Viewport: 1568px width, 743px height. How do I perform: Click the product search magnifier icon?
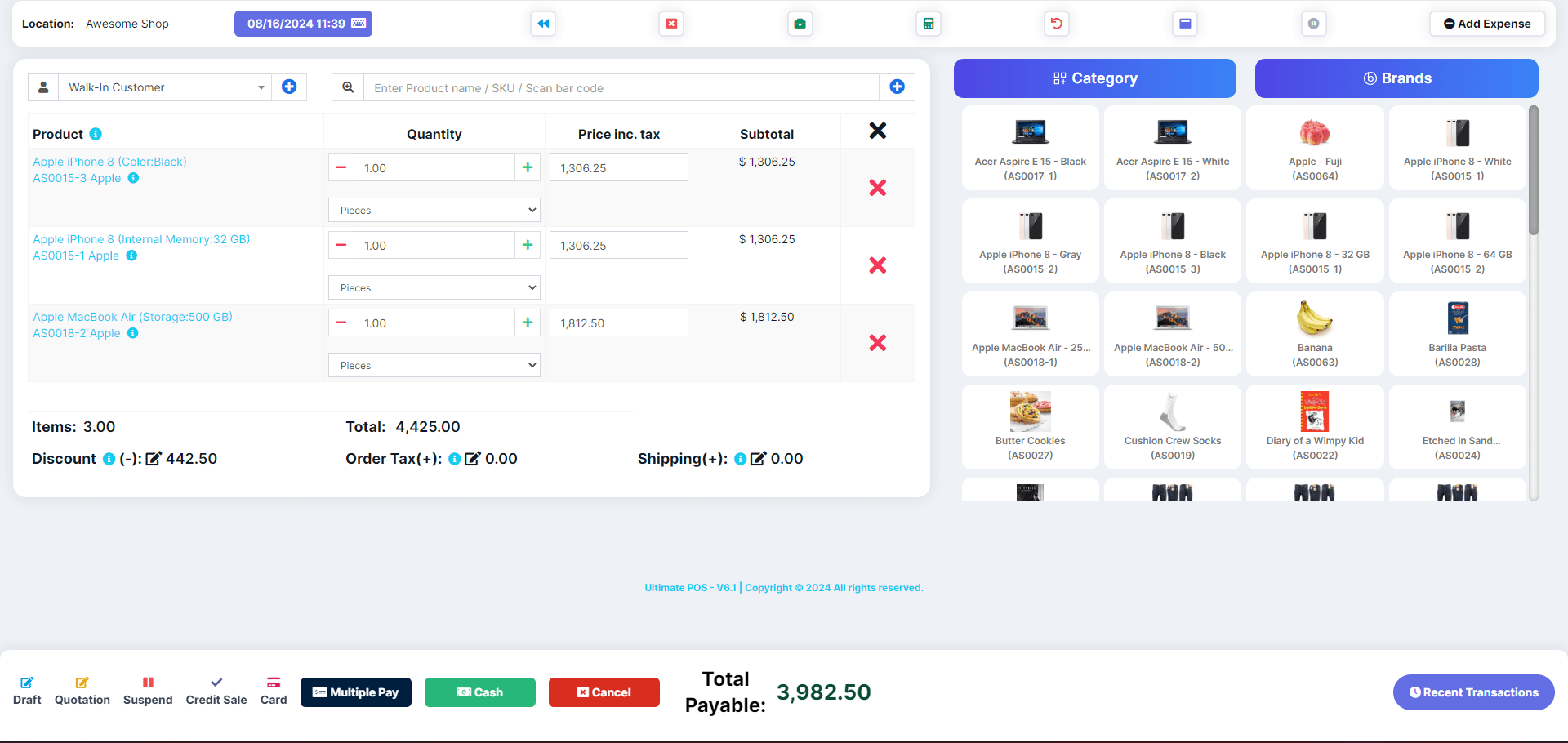pos(348,87)
